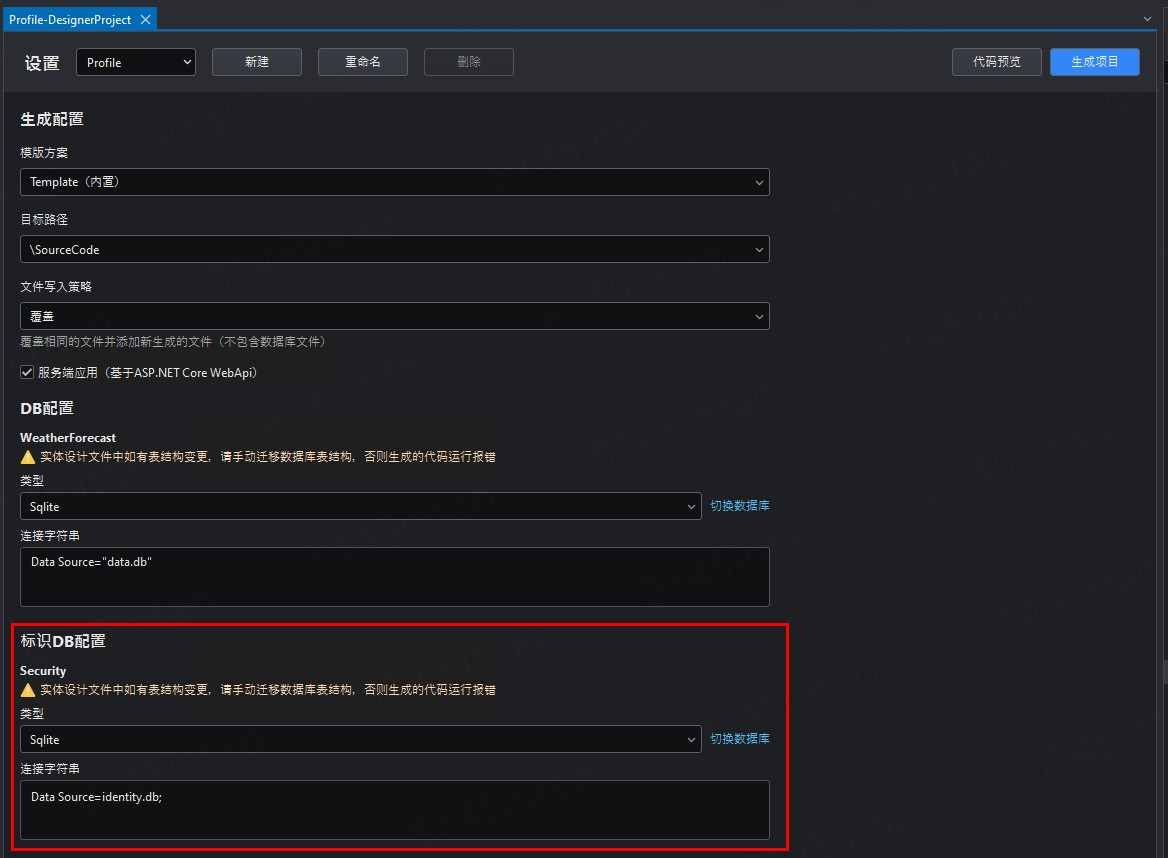The image size is (1168, 858).
Task: Click the blue 生成项目 button
Action: tap(1094, 62)
